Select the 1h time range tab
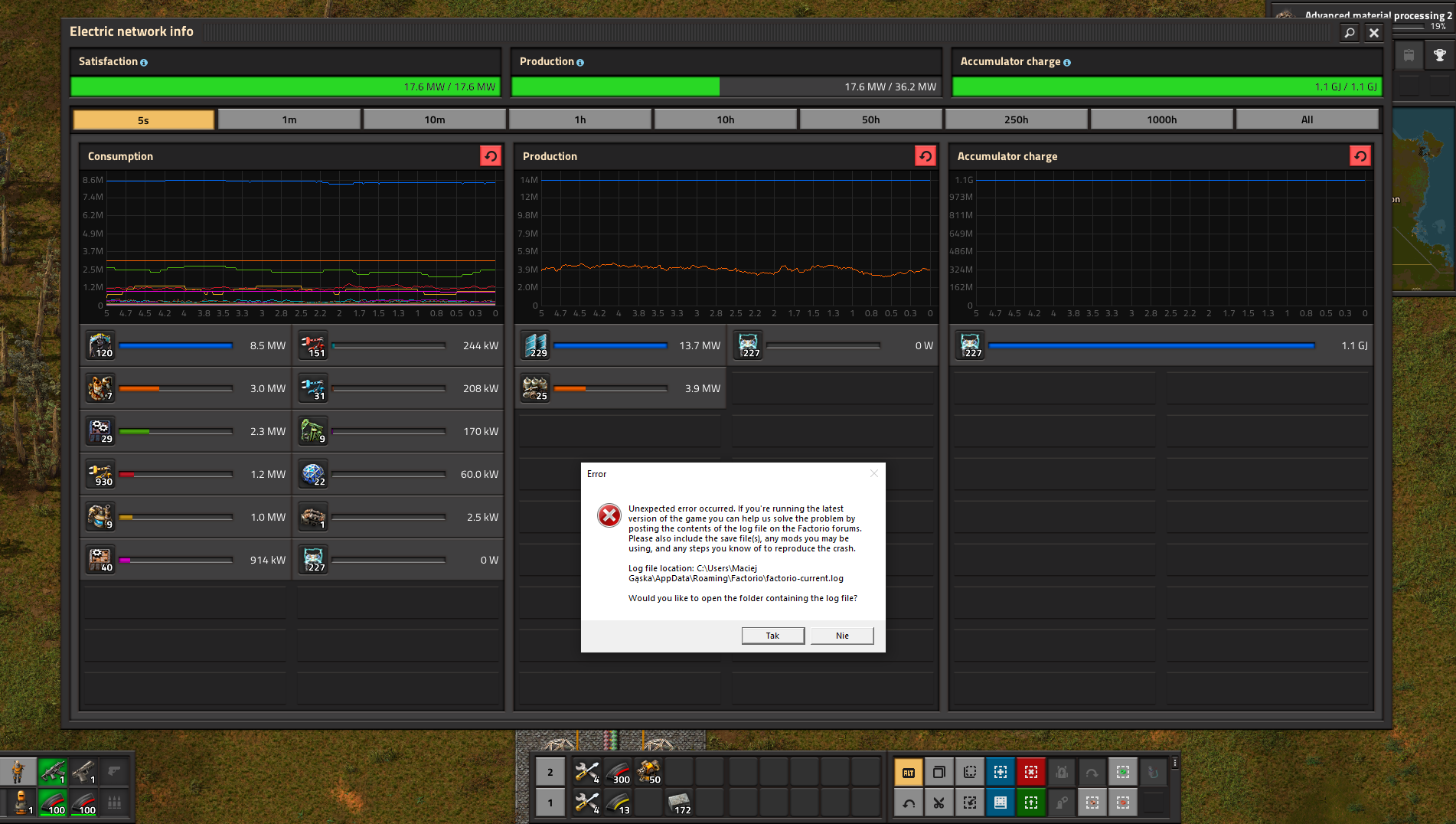Viewport: 1456px width, 824px height. [x=580, y=119]
